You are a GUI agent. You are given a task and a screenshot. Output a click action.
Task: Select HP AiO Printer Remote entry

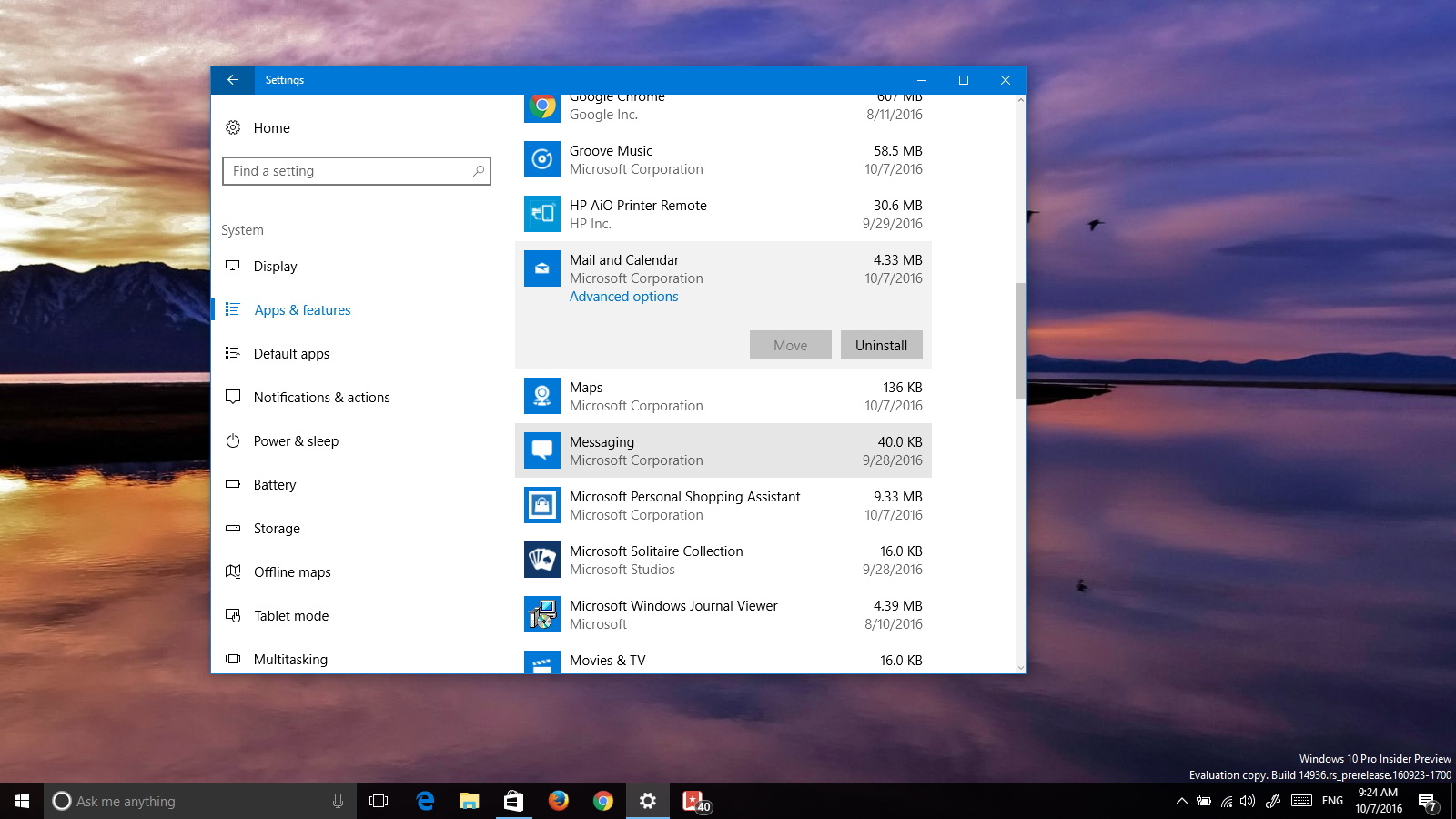[x=723, y=214]
